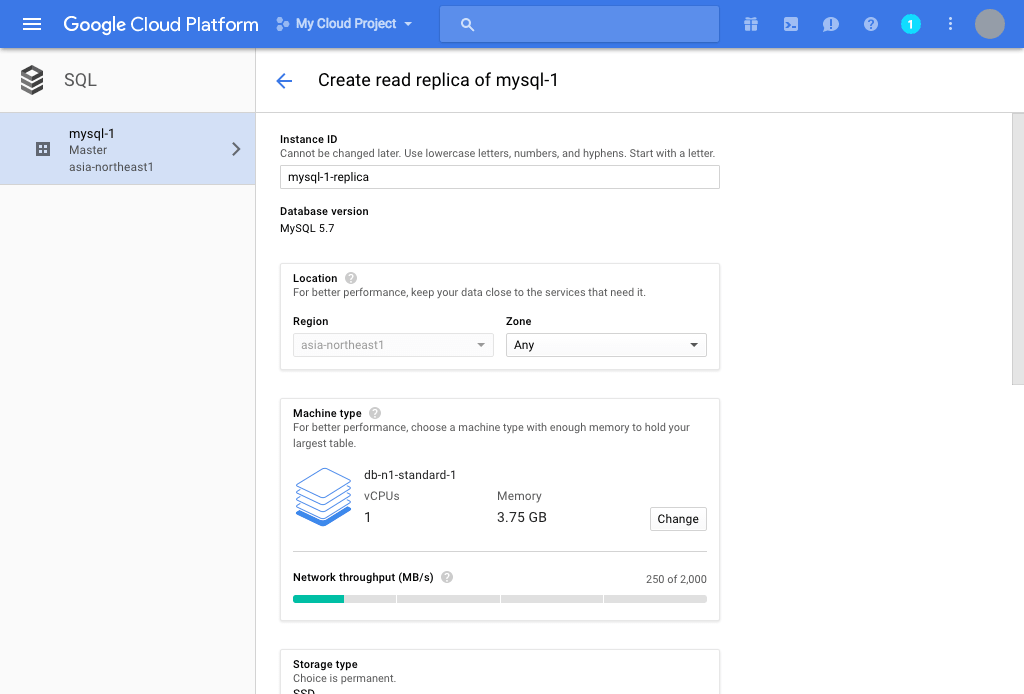The height and width of the screenshot is (694, 1024).
Task: Click the project hexagon icon
Action: [282, 24]
